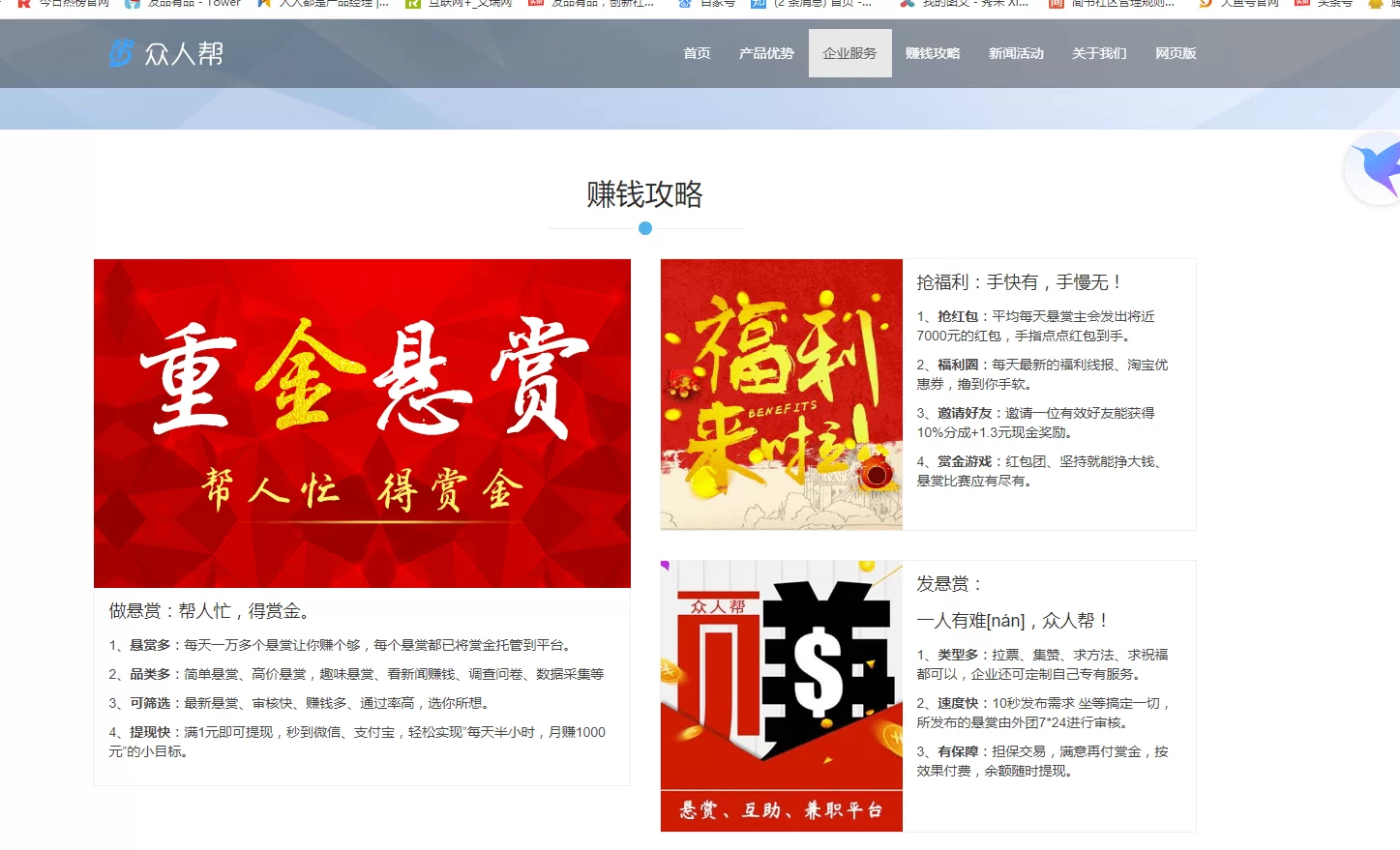Switch to 赚钱攻略 in the top menu

[933, 53]
